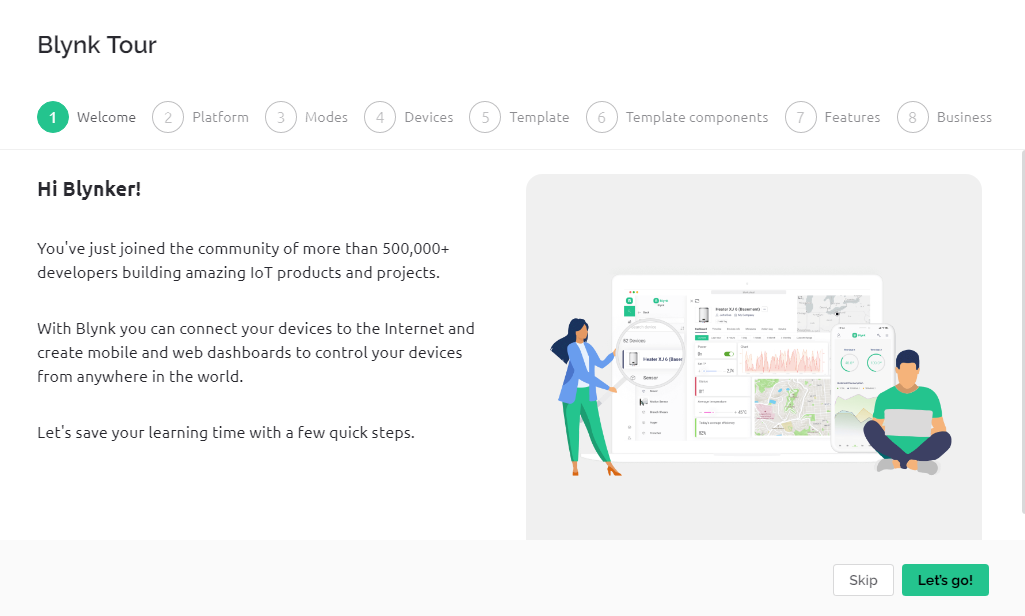Click the paragraph starting 'With Blynk you can'
1025x616 pixels.
tap(256, 352)
